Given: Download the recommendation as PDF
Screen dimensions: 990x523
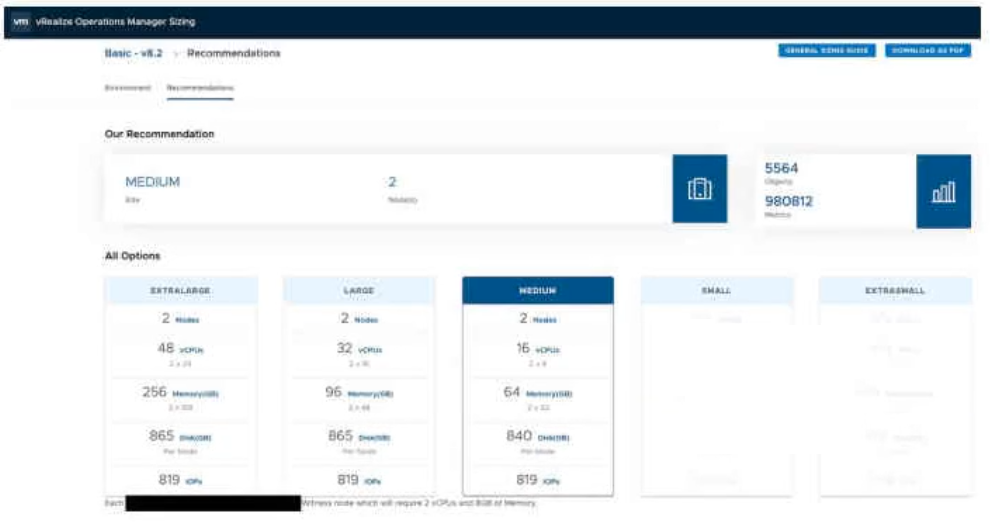Looking at the screenshot, I should click(x=927, y=51).
